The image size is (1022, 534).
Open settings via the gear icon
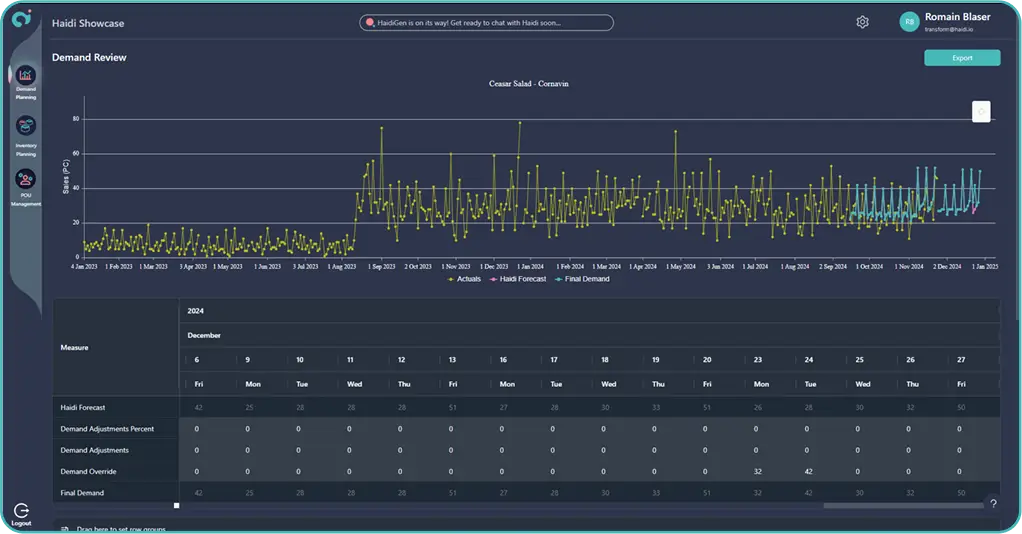[x=863, y=22]
